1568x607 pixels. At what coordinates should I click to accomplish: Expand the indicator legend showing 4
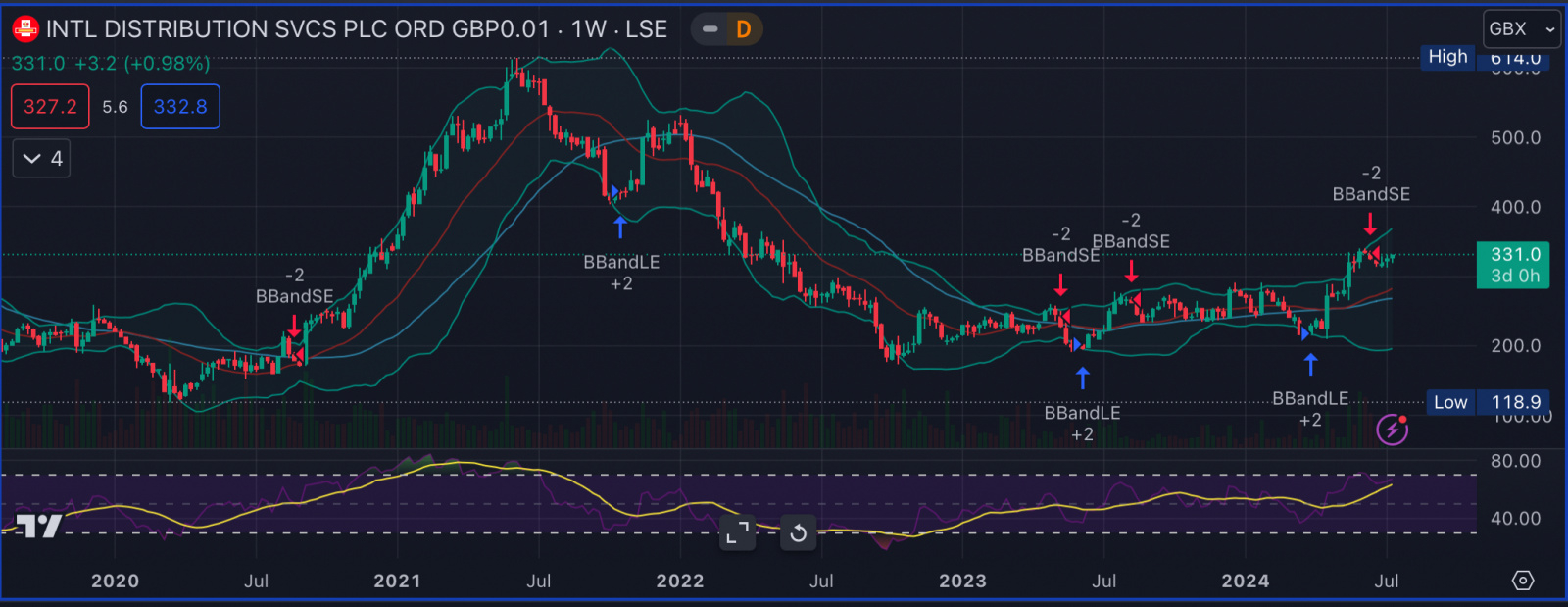(x=41, y=159)
